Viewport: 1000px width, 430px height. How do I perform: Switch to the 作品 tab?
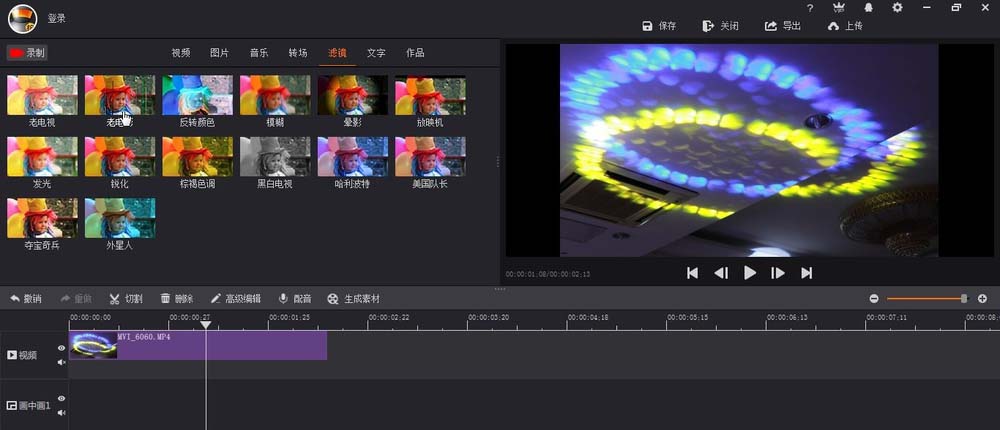coord(415,53)
